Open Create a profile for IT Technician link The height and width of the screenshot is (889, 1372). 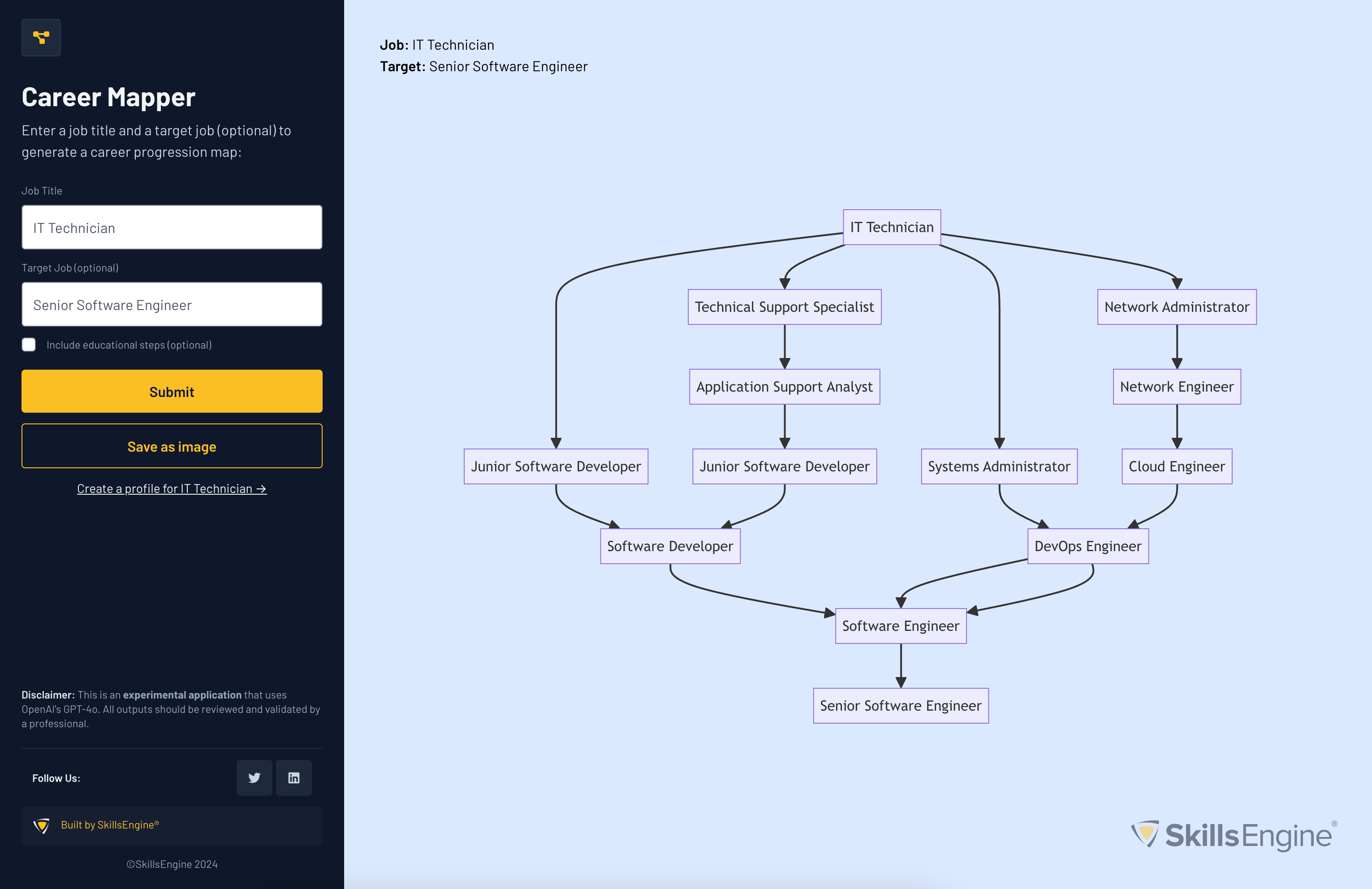(172, 488)
